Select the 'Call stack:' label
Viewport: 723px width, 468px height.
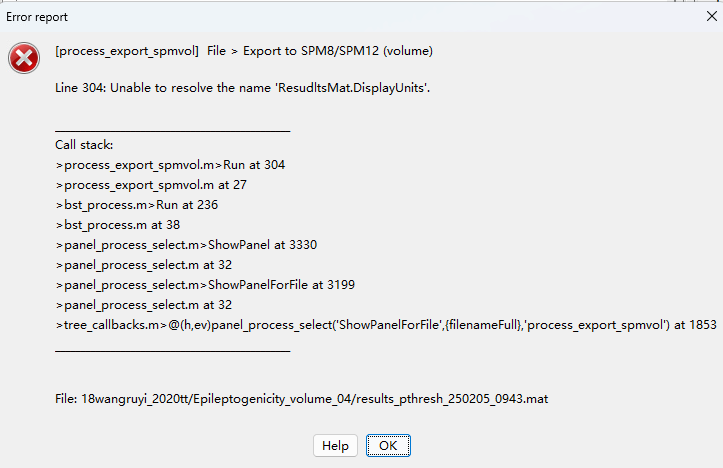click(84, 145)
